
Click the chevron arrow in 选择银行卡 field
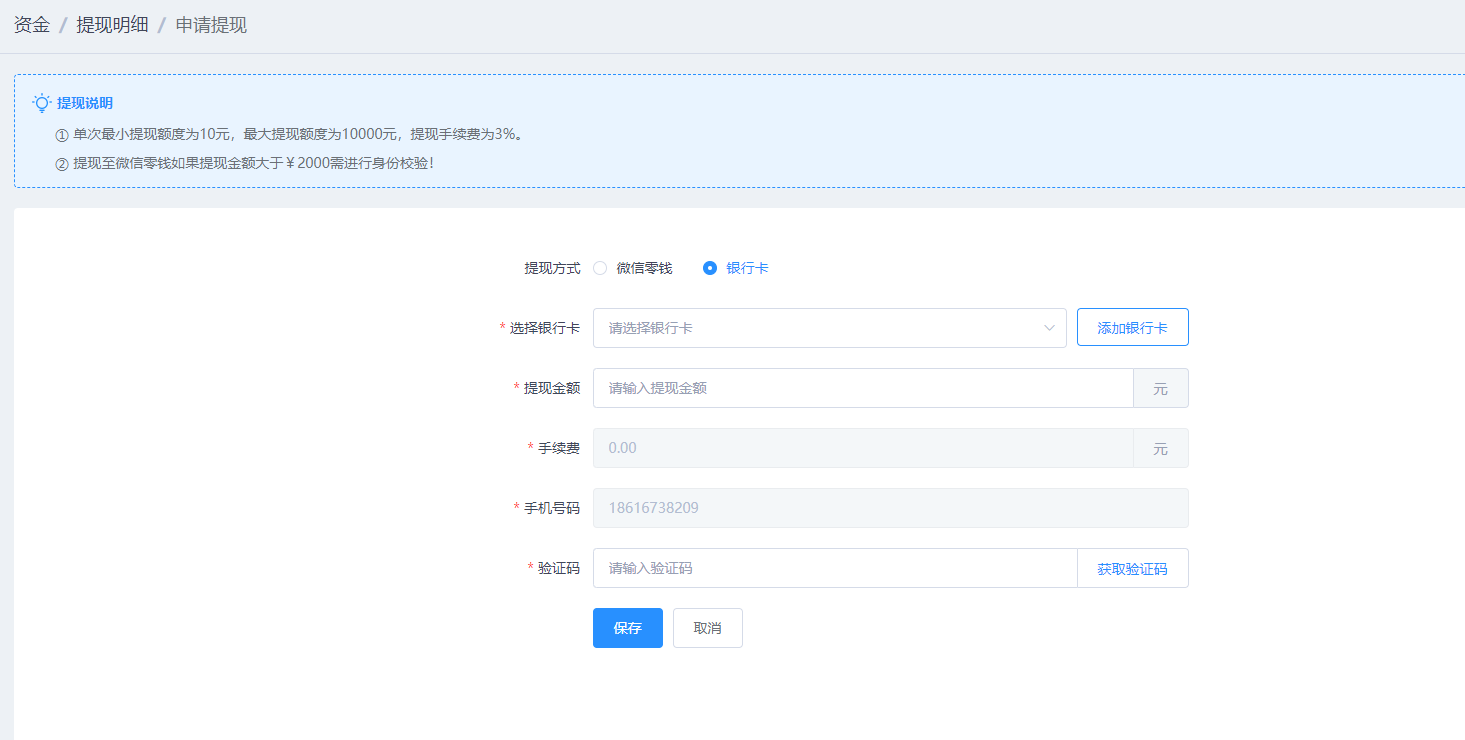(x=1049, y=328)
